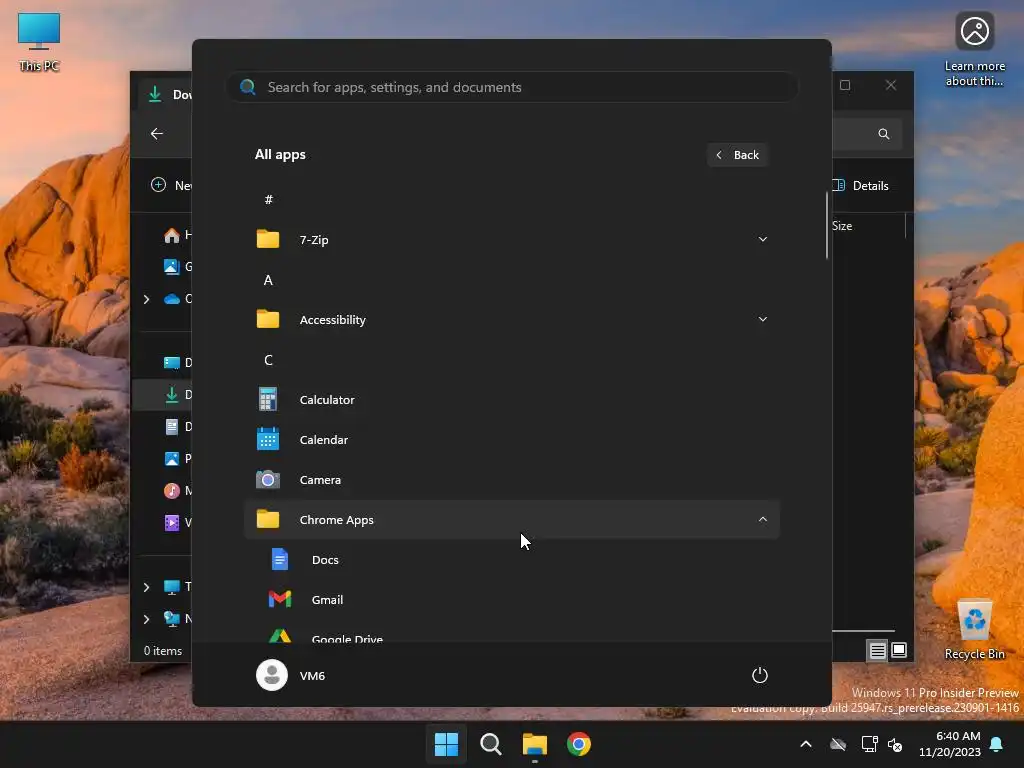Image resolution: width=1024 pixels, height=768 pixels.
Task: Select the Documents folder in the sidebar
Action: (x=176, y=426)
